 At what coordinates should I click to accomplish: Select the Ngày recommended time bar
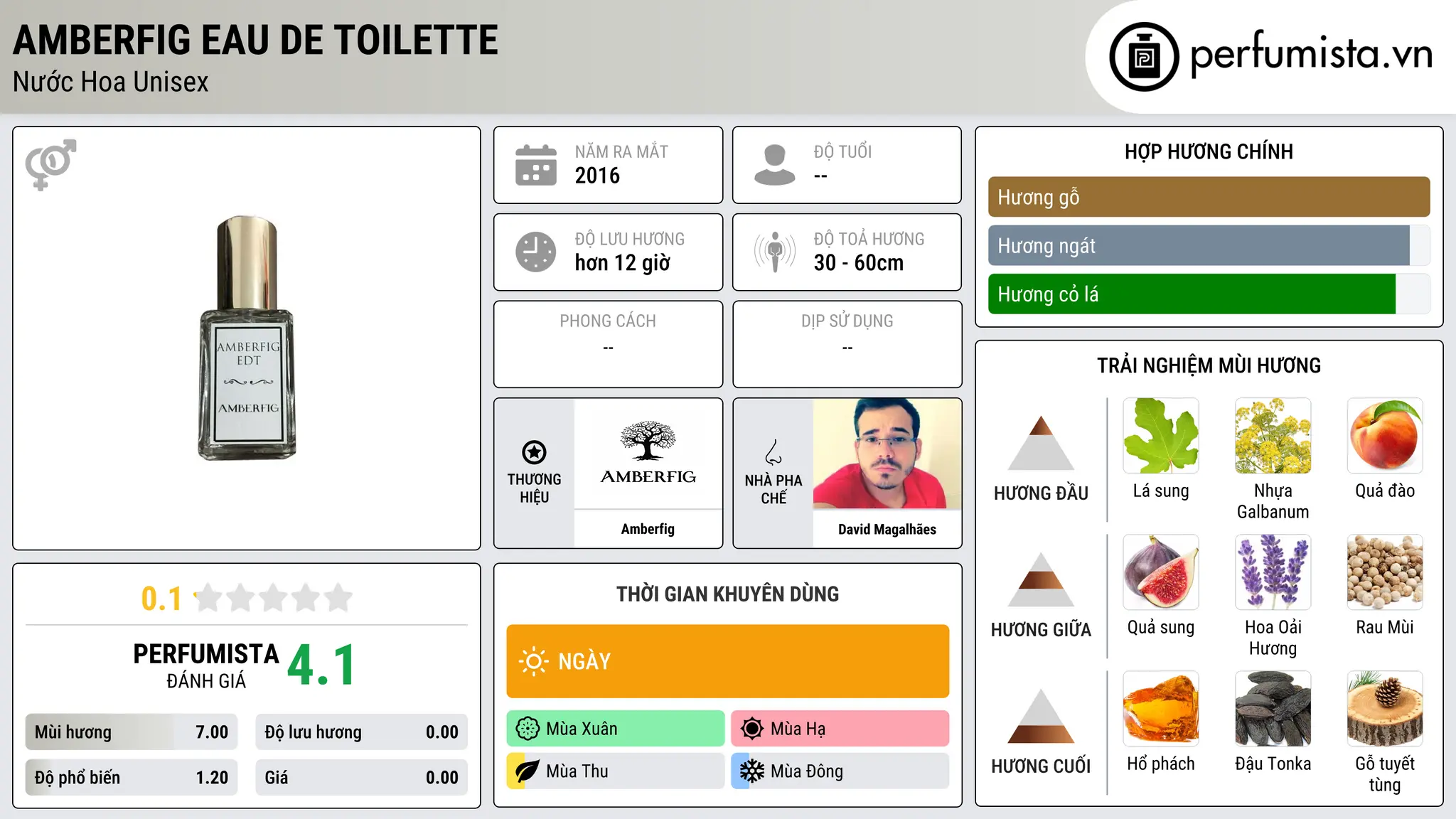pos(727,661)
